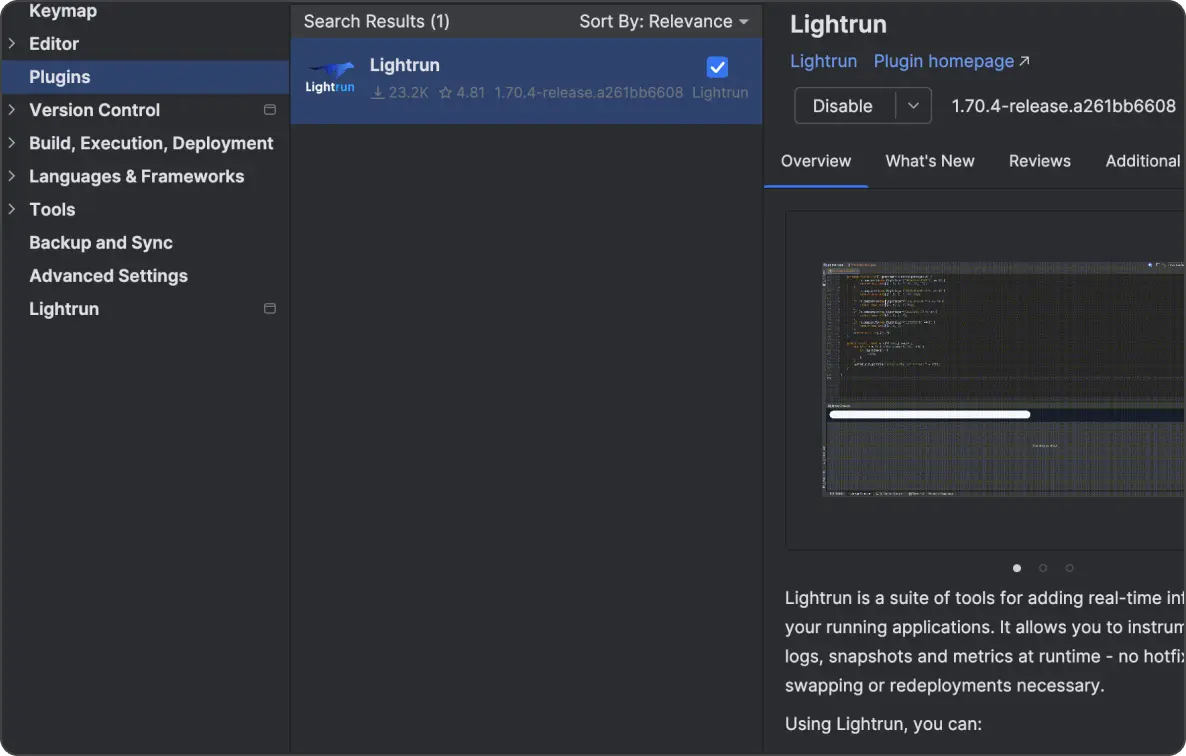The height and width of the screenshot is (756, 1186).
Task: Click the external link arrow after Plugin homepage
Action: 1024,62
